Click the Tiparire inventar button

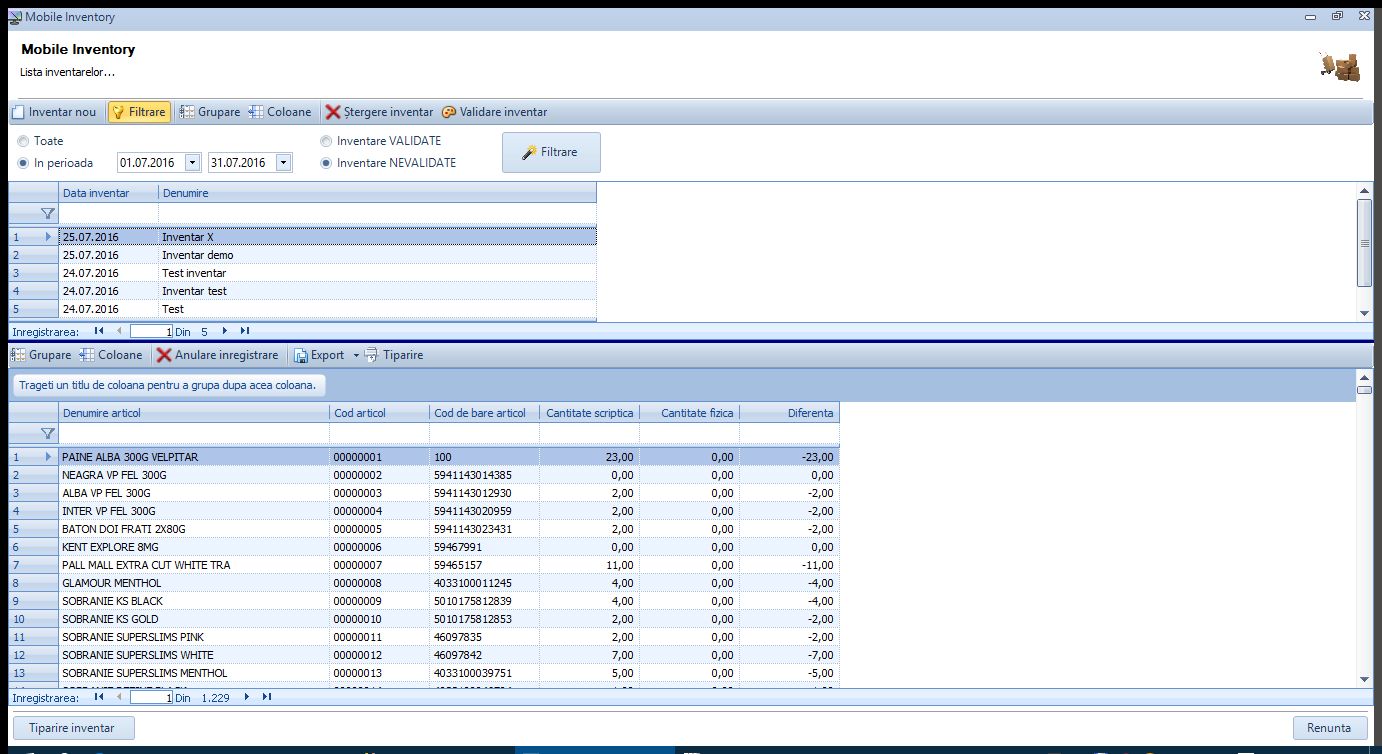(72, 728)
